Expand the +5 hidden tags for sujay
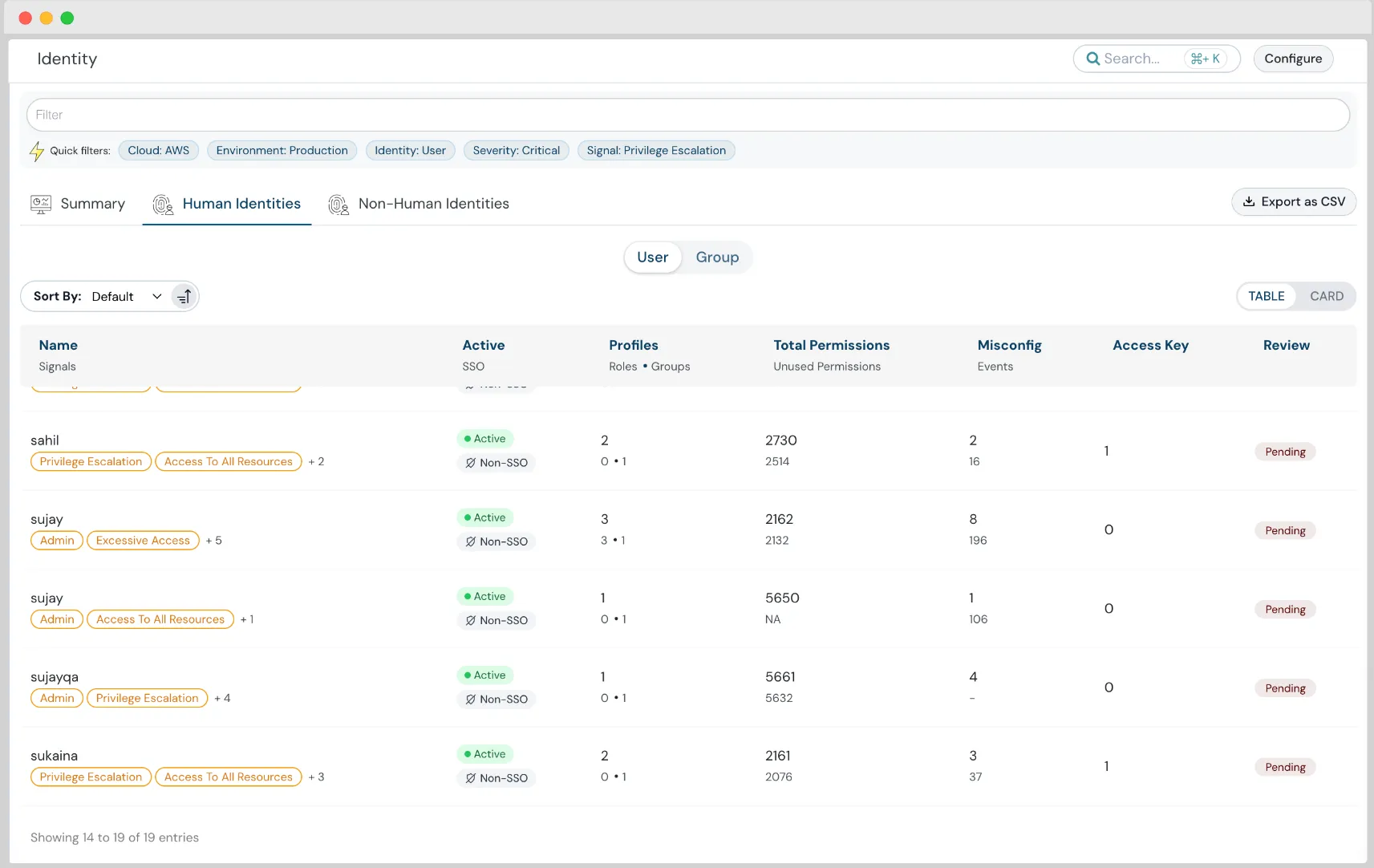The height and width of the screenshot is (868, 1374). pyautogui.click(x=213, y=540)
